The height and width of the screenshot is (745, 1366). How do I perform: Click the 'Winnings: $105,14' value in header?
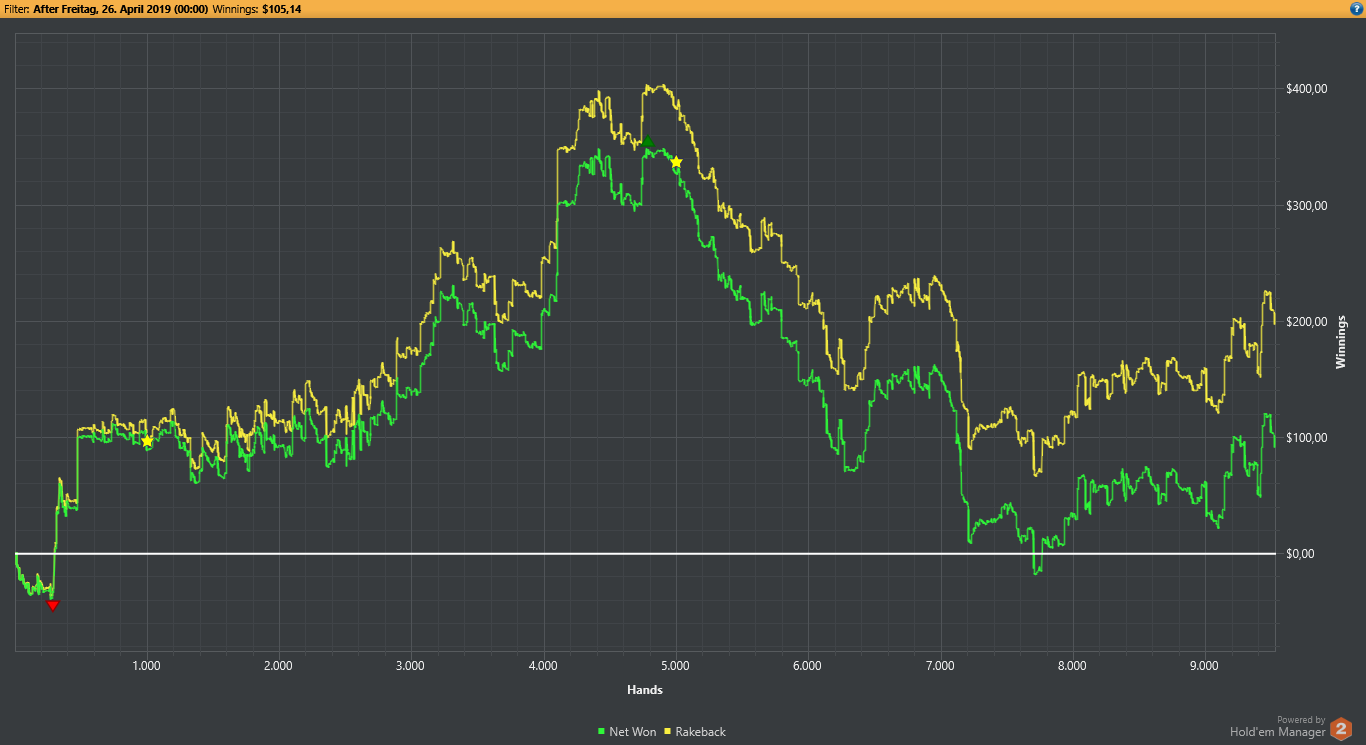[x=257, y=9]
